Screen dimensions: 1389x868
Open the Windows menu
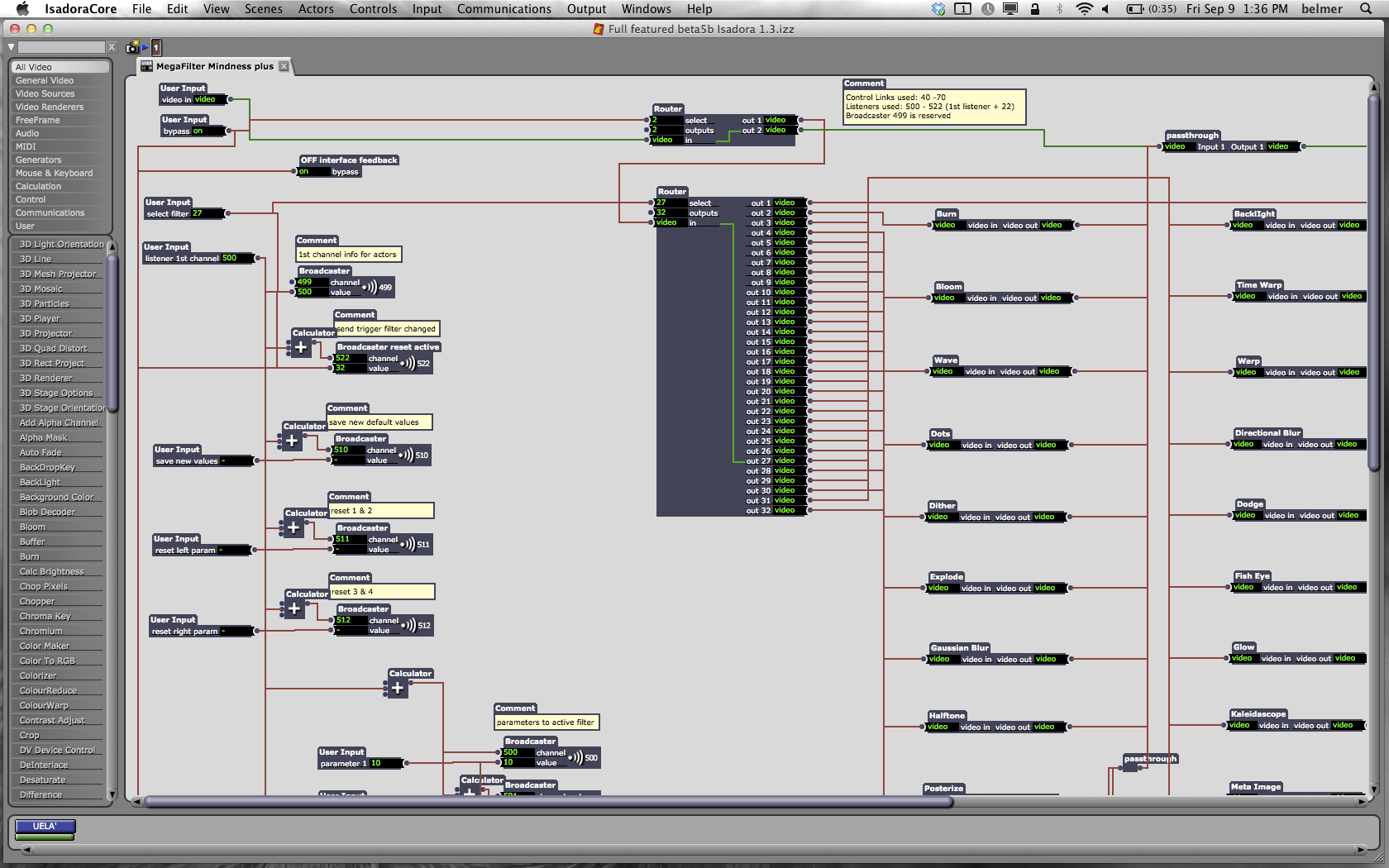point(646,9)
